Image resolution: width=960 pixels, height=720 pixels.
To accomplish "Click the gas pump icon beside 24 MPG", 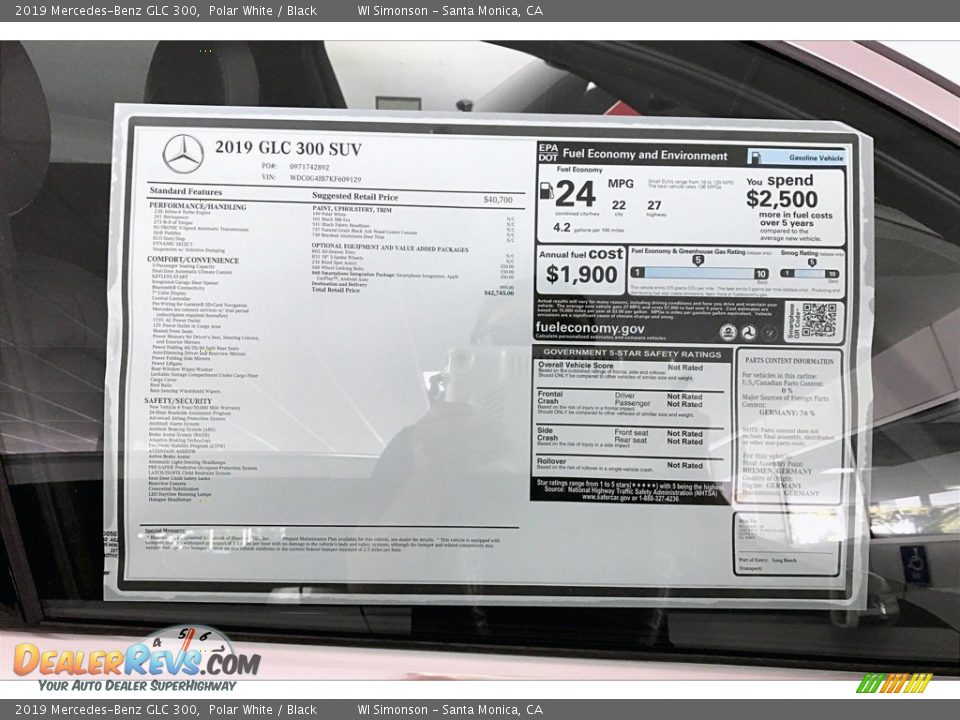I will coord(547,192).
